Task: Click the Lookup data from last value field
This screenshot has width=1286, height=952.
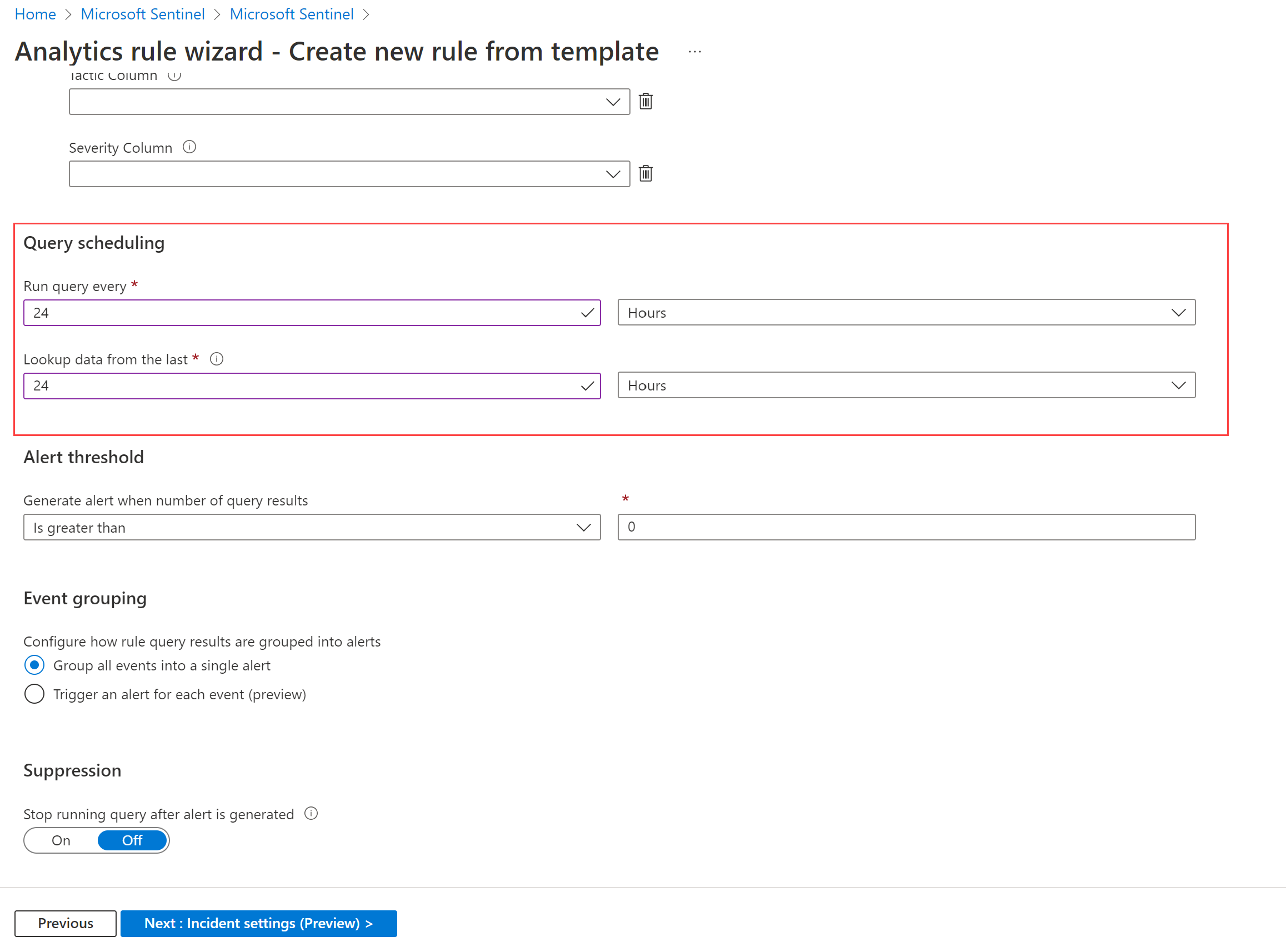Action: pos(311,385)
